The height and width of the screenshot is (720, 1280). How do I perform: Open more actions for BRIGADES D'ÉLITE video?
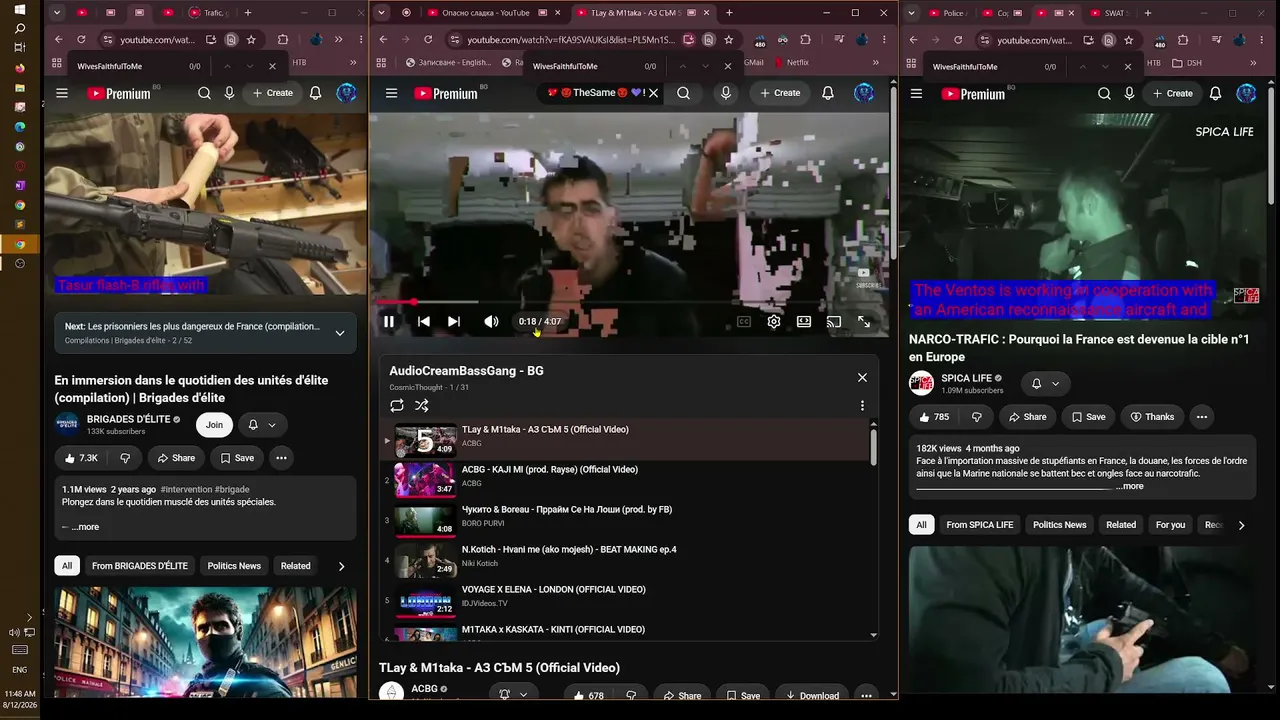tap(281, 458)
